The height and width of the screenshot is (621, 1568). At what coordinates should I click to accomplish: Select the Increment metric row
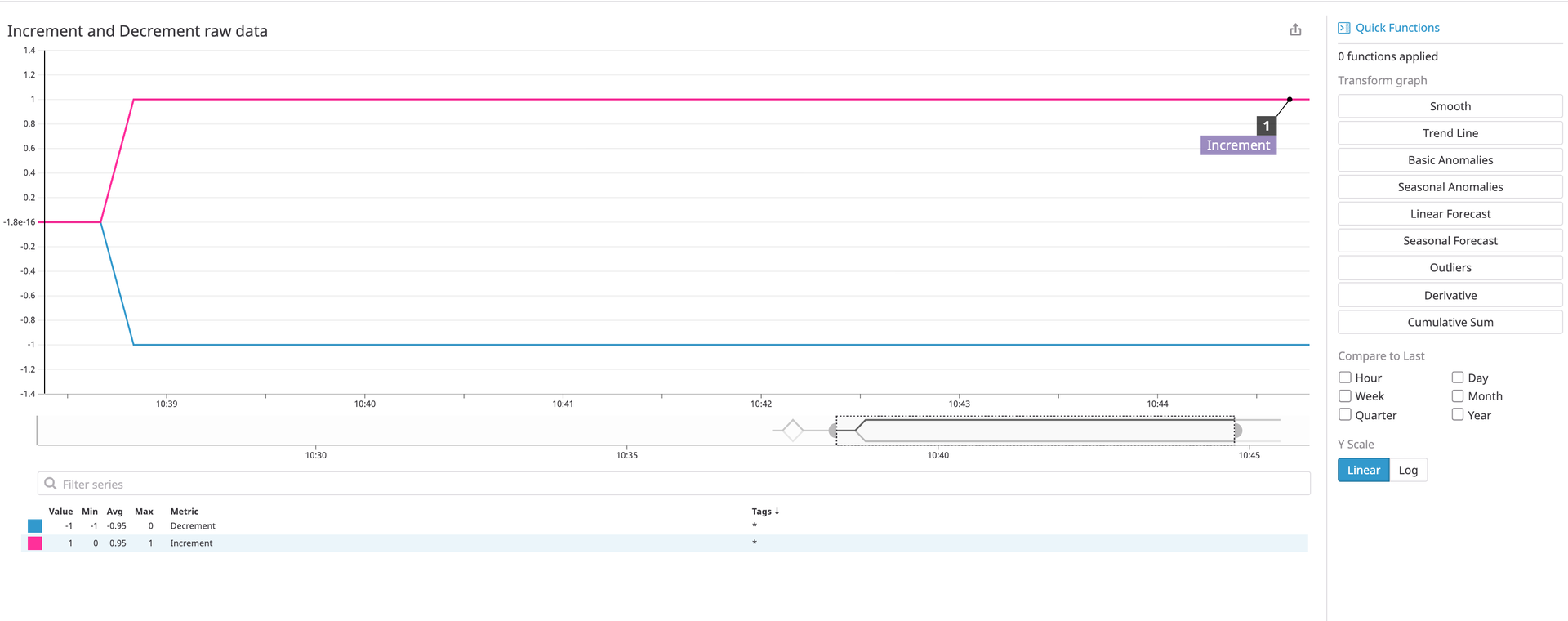665,543
